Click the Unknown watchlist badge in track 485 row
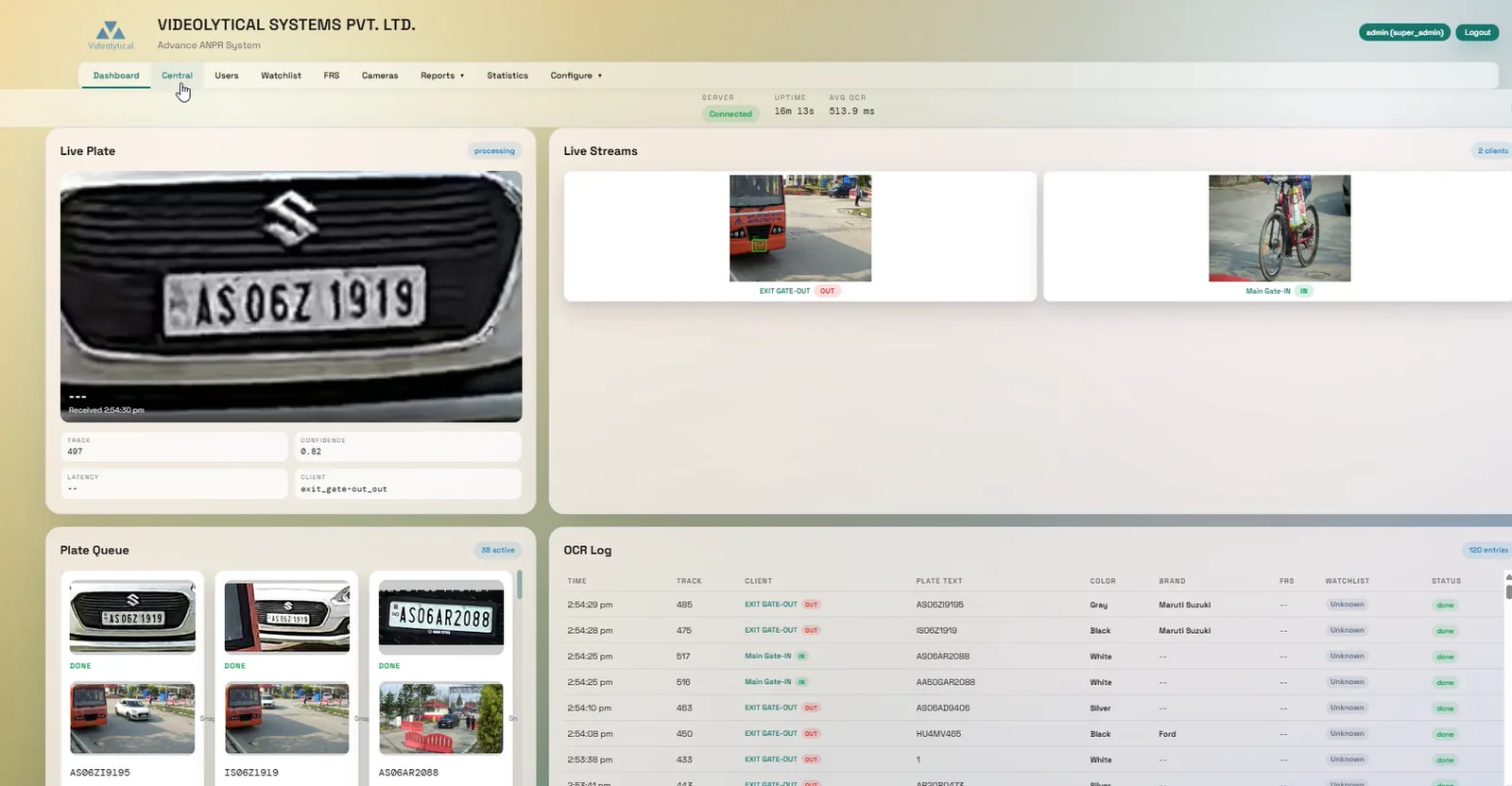This screenshot has height=786, width=1512. [1347, 605]
